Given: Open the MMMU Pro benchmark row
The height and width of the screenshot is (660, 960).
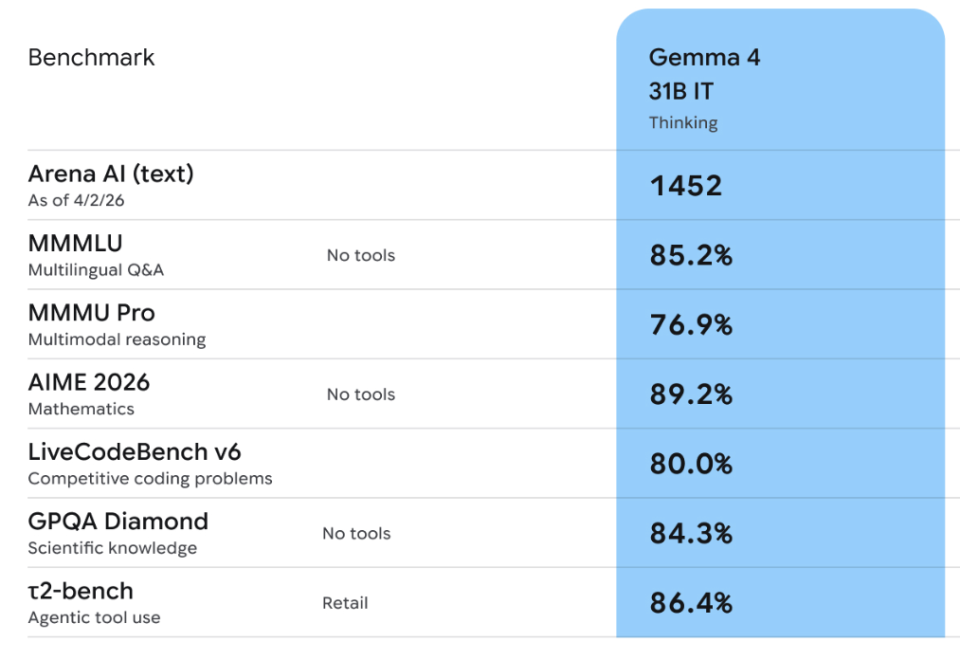Looking at the screenshot, I should [91, 313].
